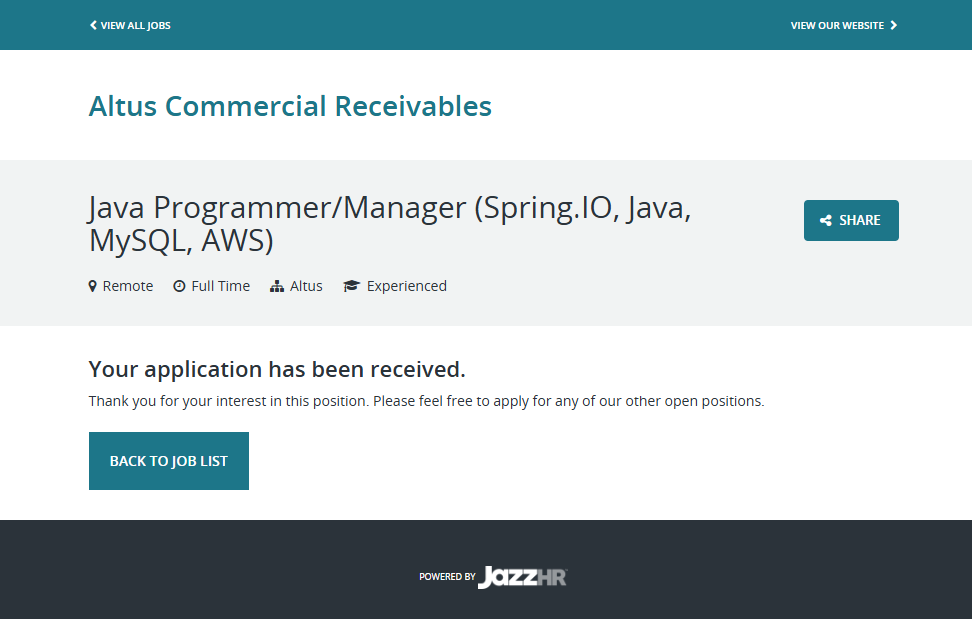Select the Java Programmer/Manager job title heading
972x619 pixels.
(x=390, y=224)
